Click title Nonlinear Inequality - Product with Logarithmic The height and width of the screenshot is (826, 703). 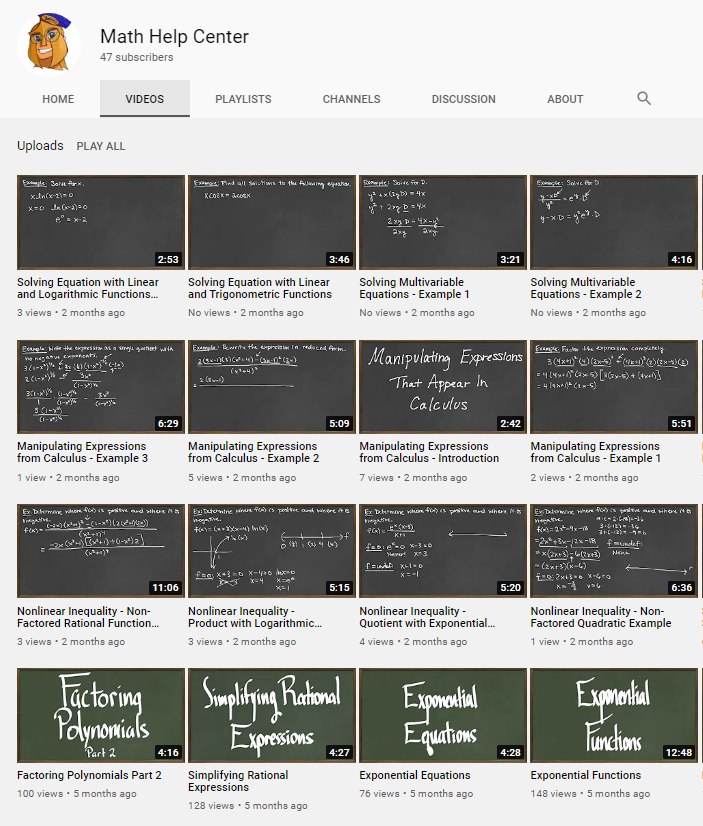tap(255, 617)
